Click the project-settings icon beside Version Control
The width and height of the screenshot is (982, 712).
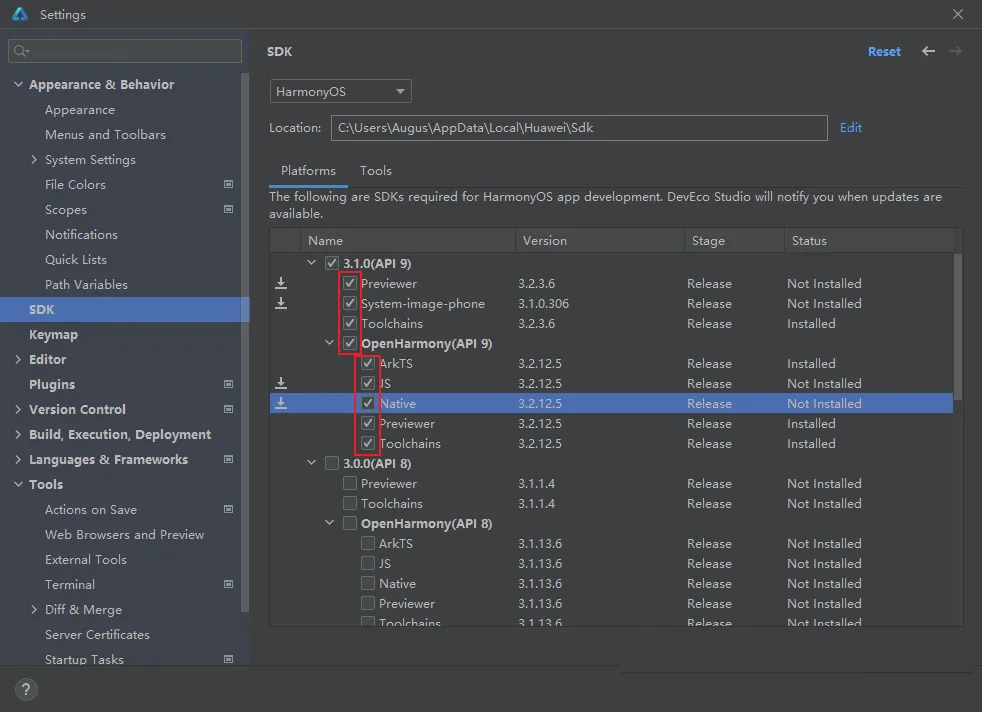[229, 409]
